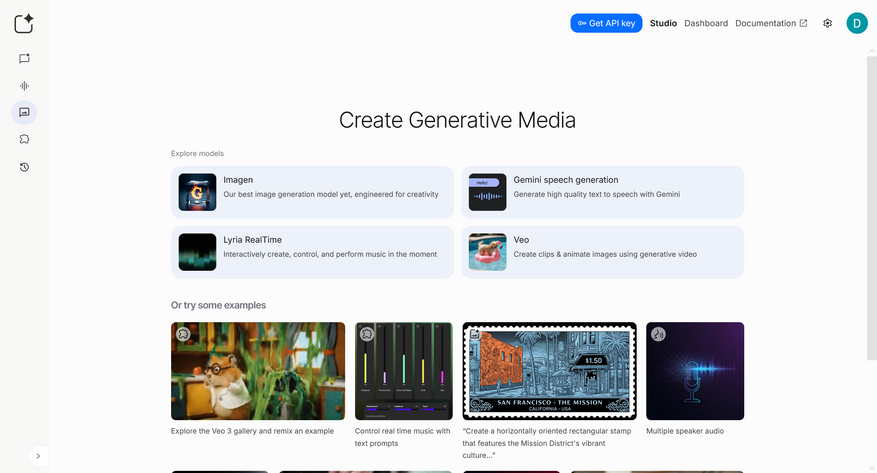Open settings gear icon

(x=827, y=23)
